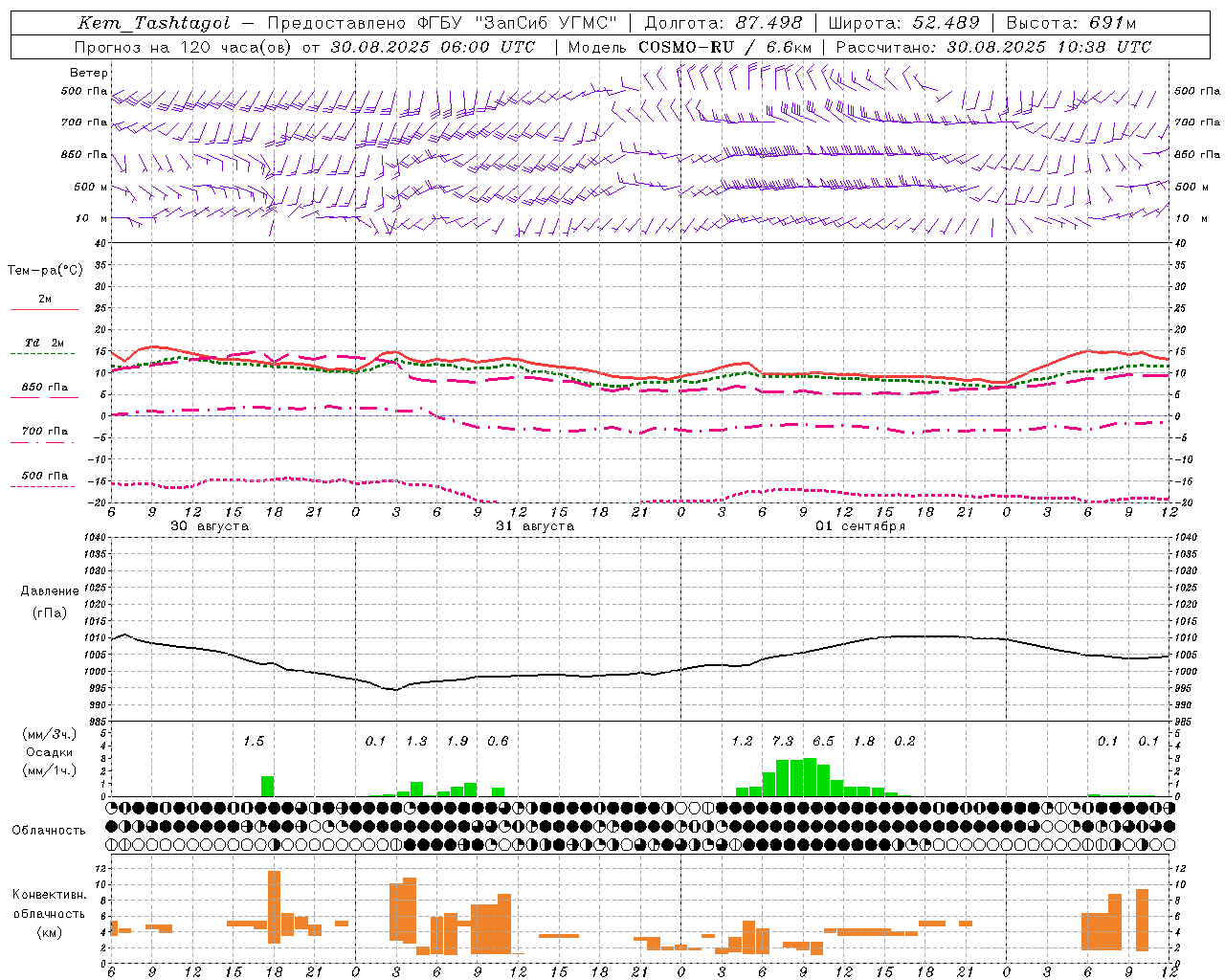Click the 1.9 precipitation amount value
The height and width of the screenshot is (980, 1225).
pyautogui.click(x=457, y=741)
